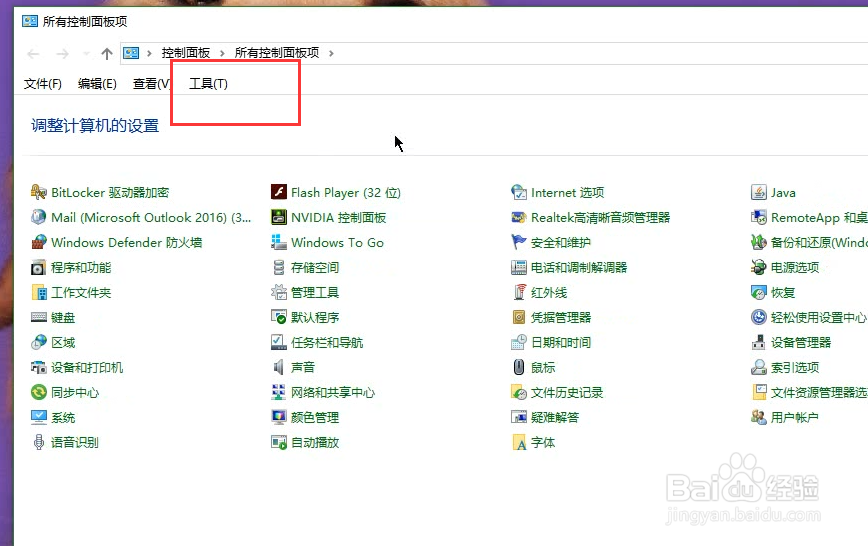Open the Mail (Microsoft Outlook 2016) icon
The image size is (868, 546).
(38, 217)
